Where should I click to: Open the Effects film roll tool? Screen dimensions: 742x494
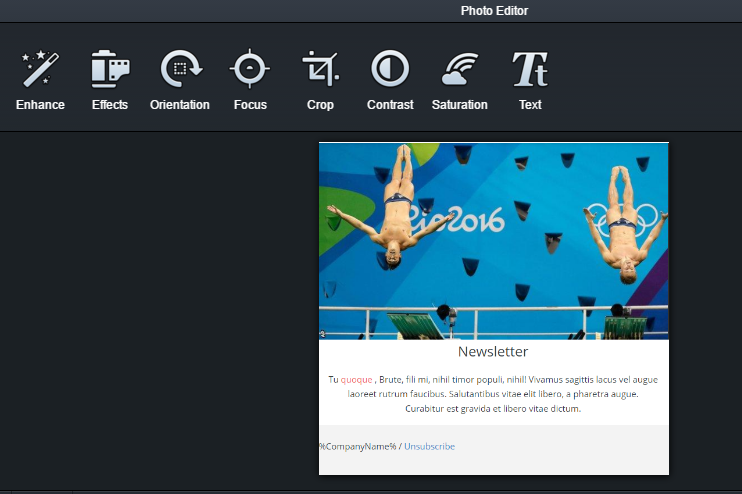pos(110,79)
